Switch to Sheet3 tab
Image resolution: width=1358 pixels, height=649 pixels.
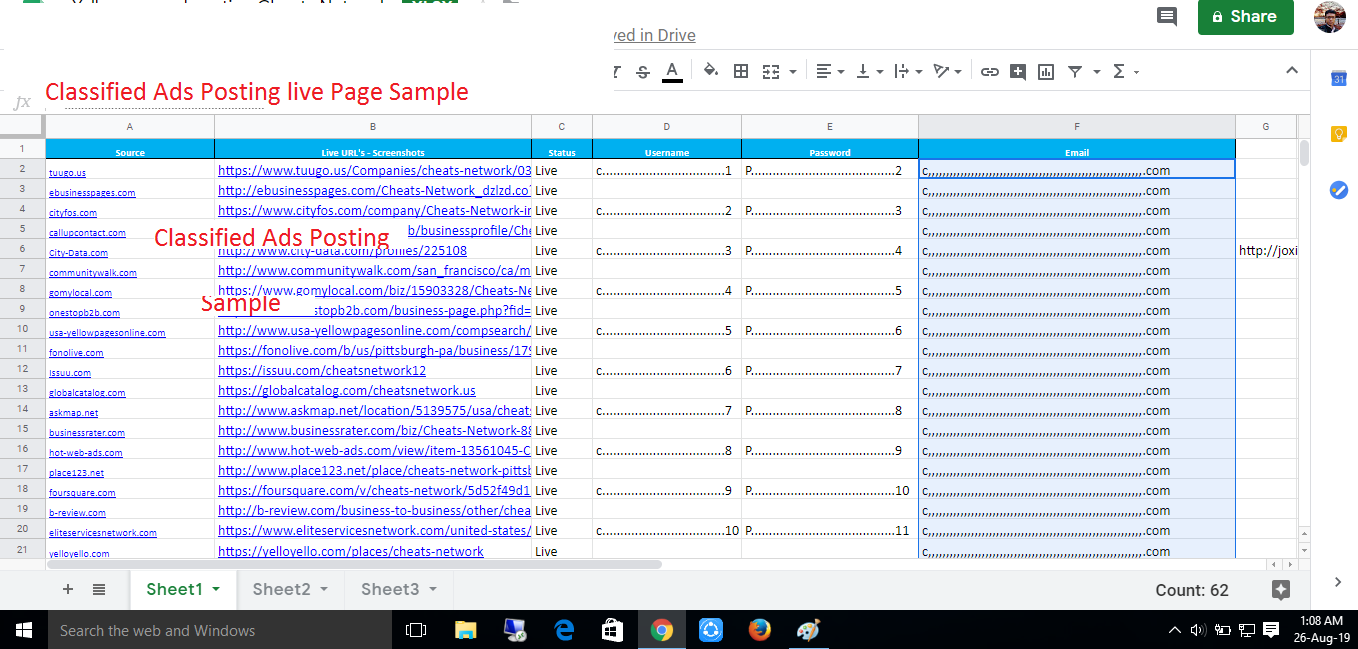click(389, 589)
